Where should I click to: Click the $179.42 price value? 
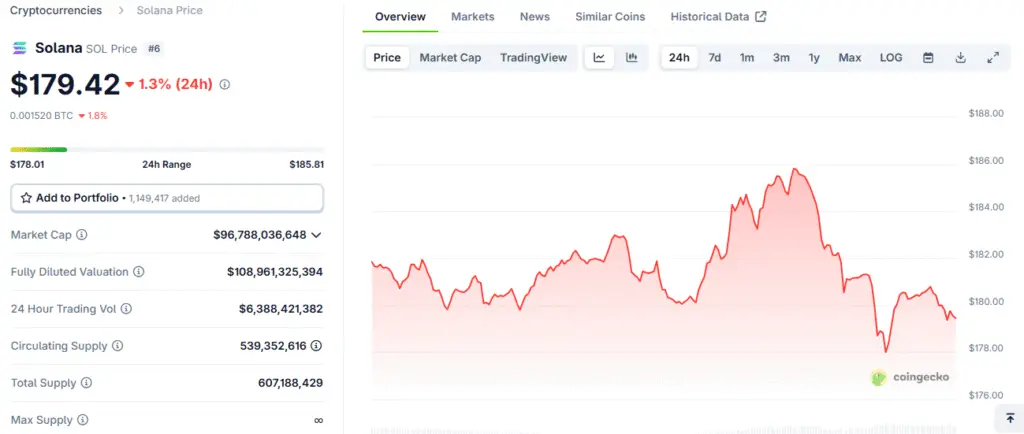pos(65,84)
